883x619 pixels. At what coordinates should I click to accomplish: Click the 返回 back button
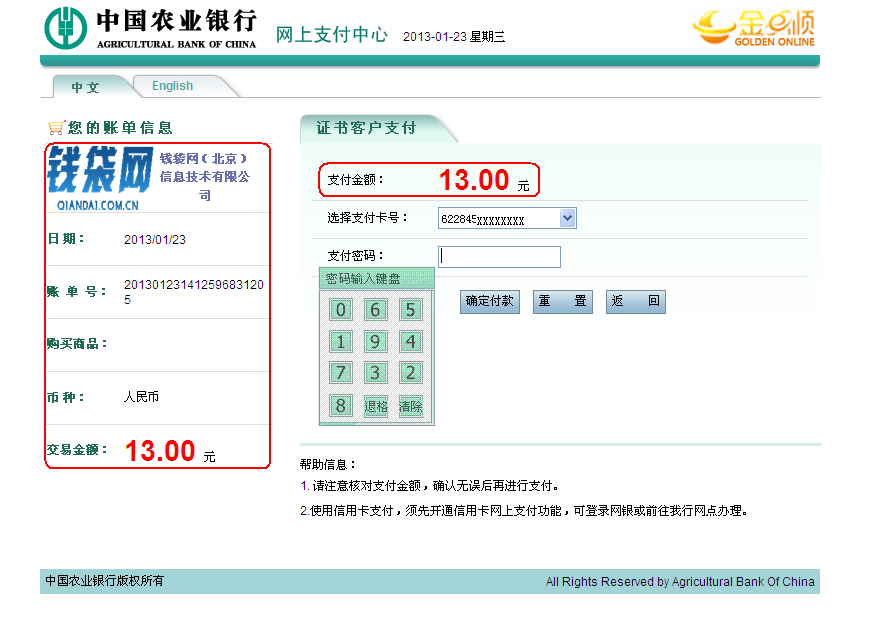click(x=636, y=301)
